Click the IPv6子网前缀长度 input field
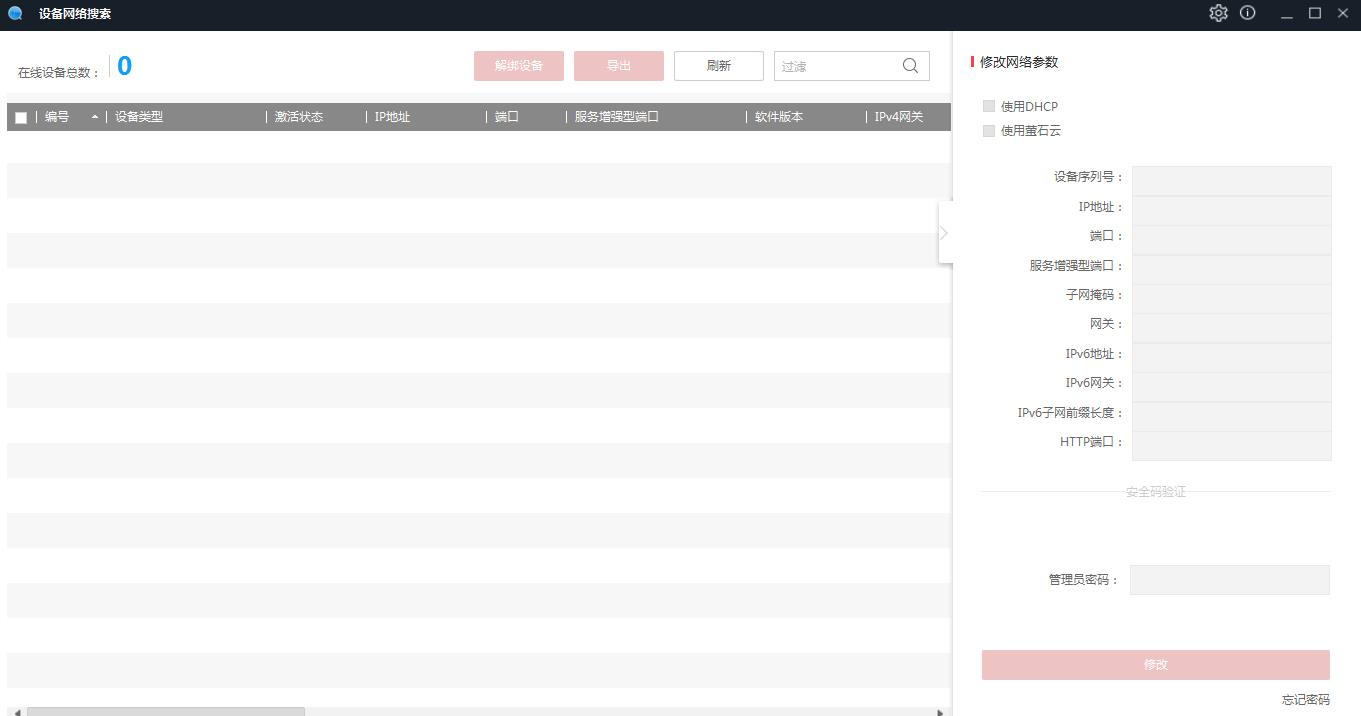This screenshot has height=716, width=1361. tap(1232, 417)
